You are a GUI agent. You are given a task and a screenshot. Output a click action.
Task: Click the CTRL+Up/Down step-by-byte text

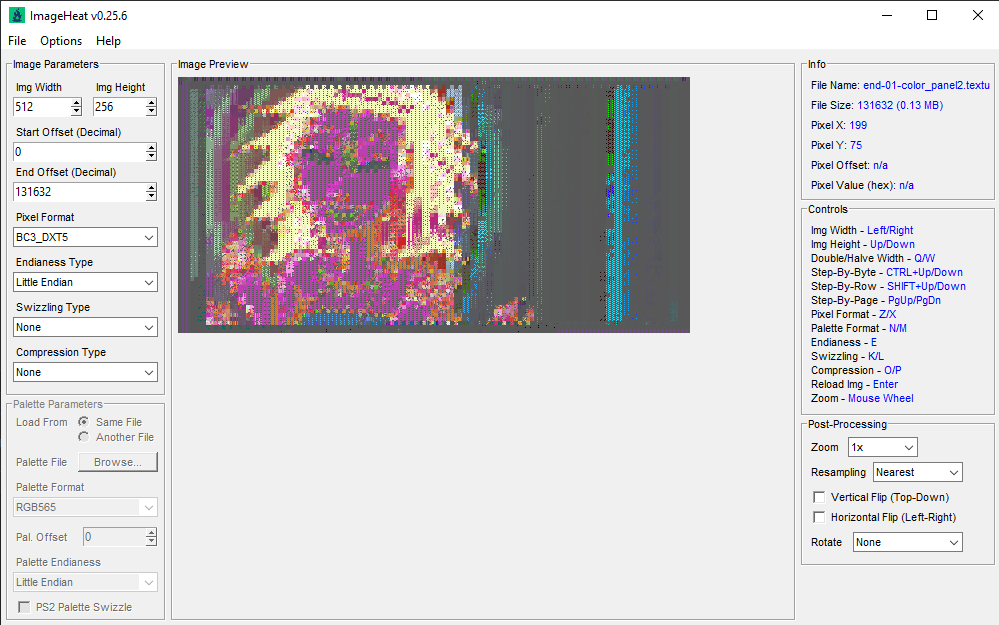[924, 272]
